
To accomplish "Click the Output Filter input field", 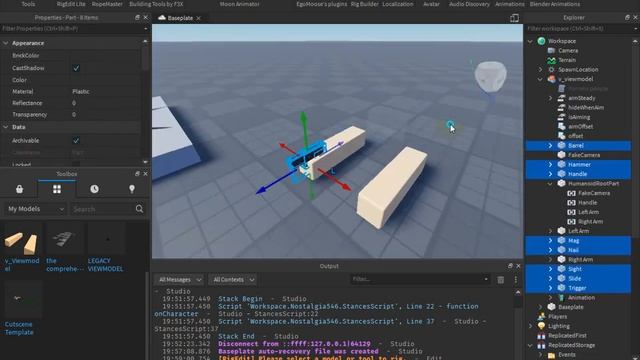I will coord(420,279).
